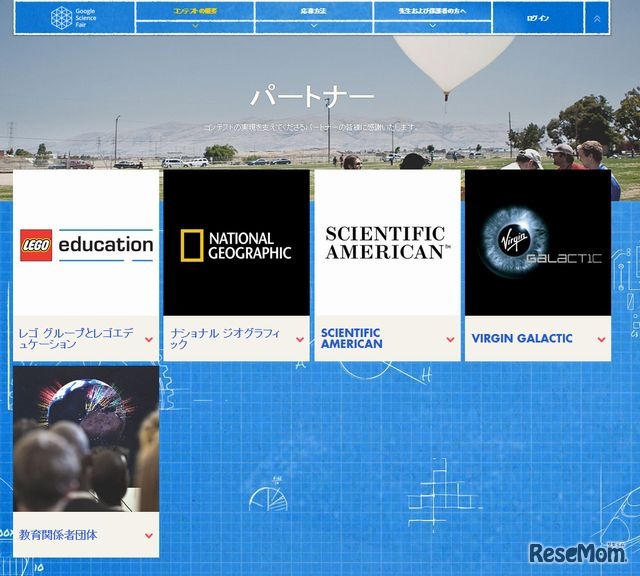The height and width of the screenshot is (576, 640).
Task: Click the educator organizations audience photo
Action: 86,439
